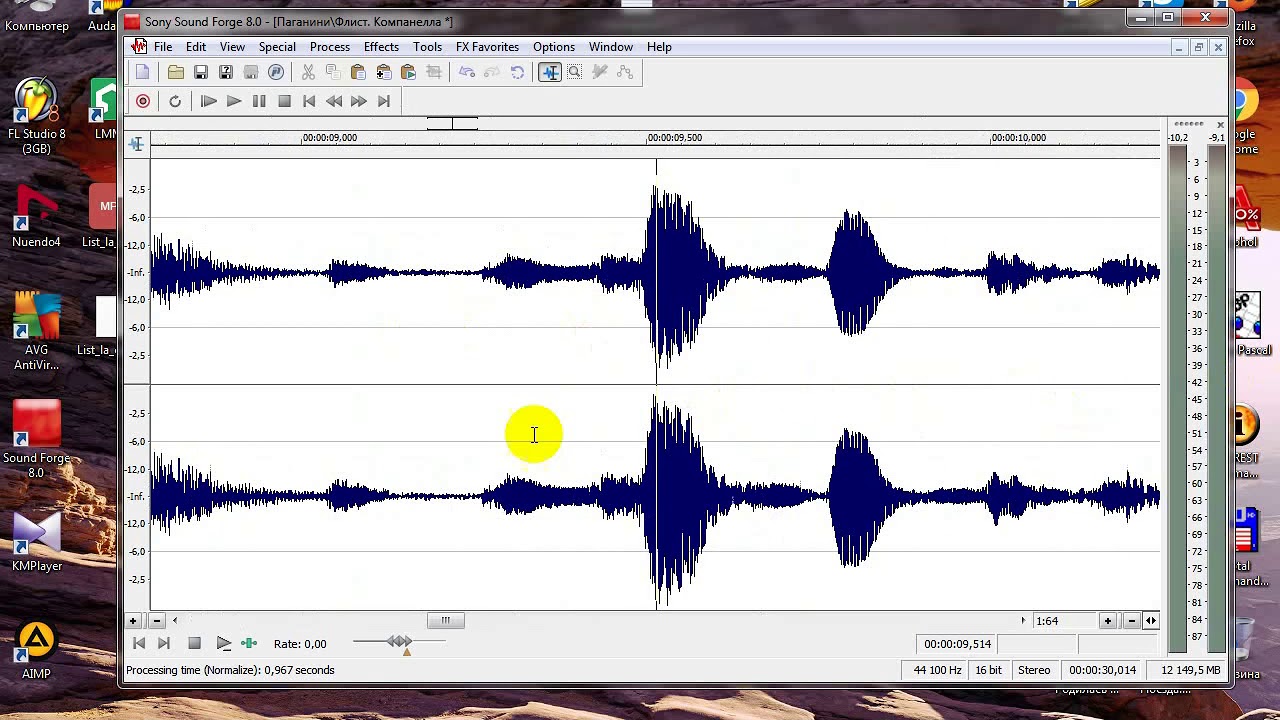The image size is (1280, 720).
Task: Click the Fast Forward button
Action: [359, 101]
